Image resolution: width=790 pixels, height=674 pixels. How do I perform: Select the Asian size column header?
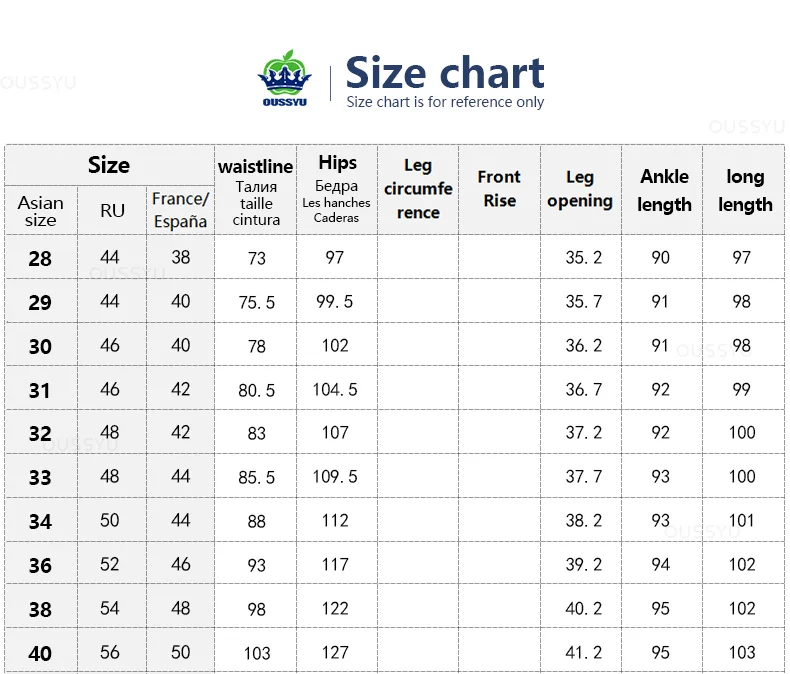40,211
